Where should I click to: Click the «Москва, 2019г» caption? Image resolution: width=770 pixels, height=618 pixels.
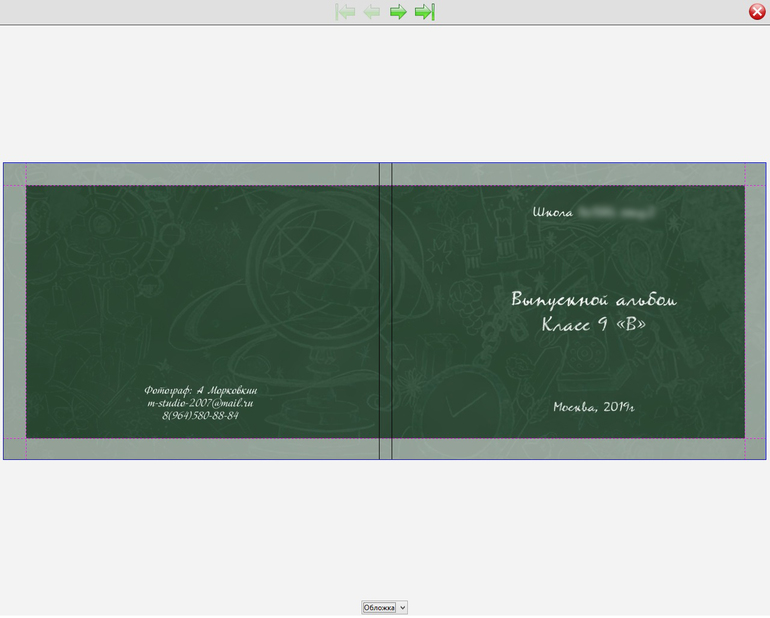point(594,407)
